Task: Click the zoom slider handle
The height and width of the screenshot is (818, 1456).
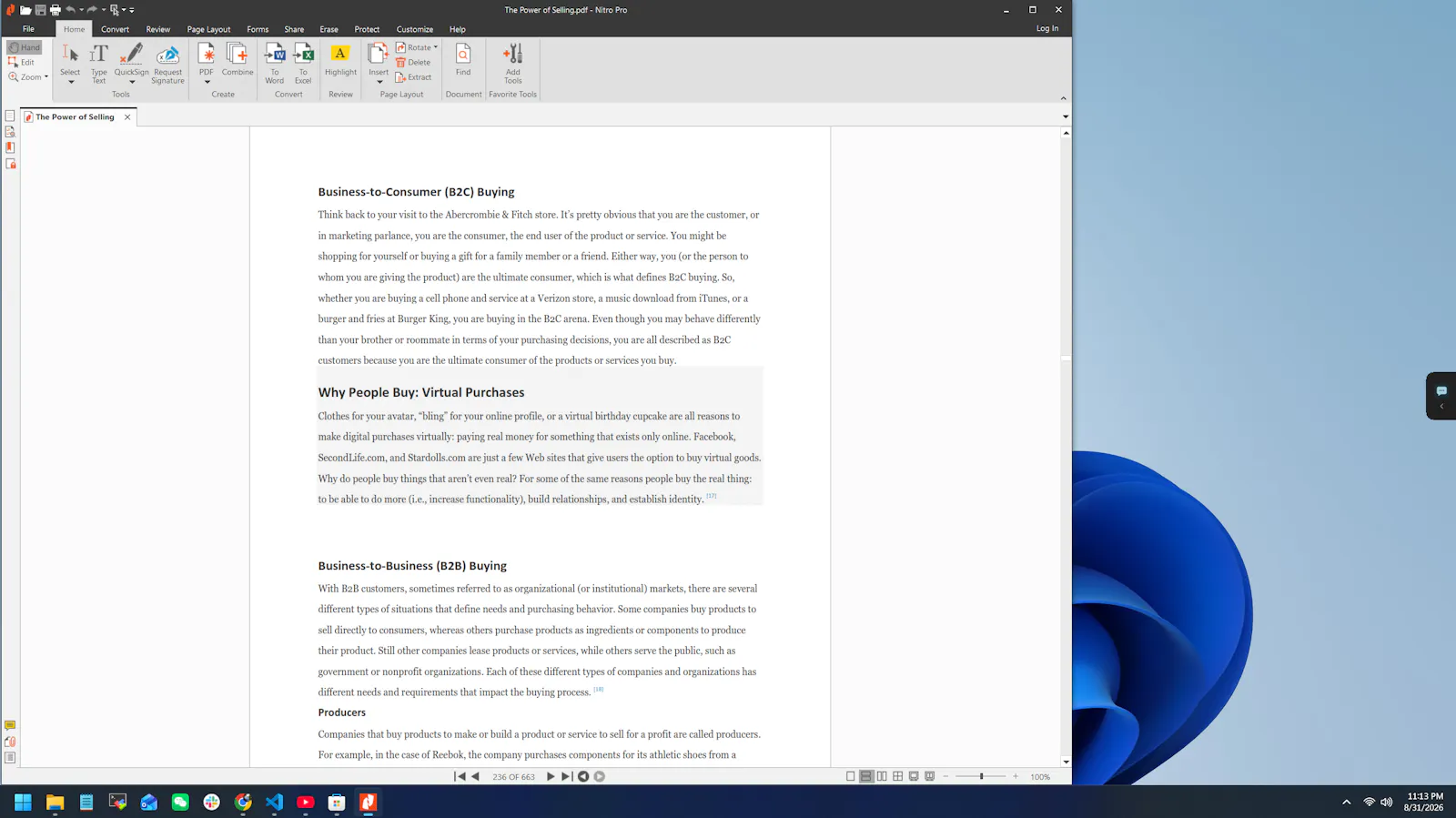Action: click(981, 776)
